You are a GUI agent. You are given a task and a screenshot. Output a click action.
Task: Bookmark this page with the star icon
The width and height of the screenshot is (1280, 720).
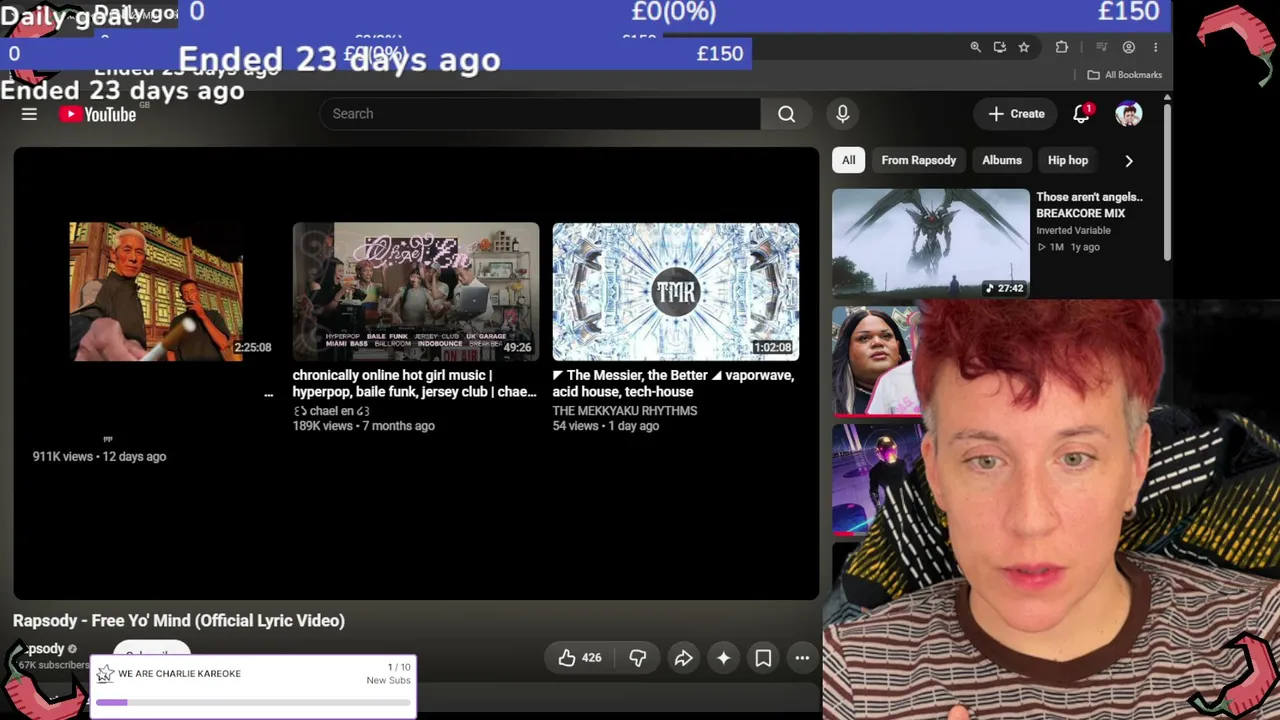tap(1024, 47)
